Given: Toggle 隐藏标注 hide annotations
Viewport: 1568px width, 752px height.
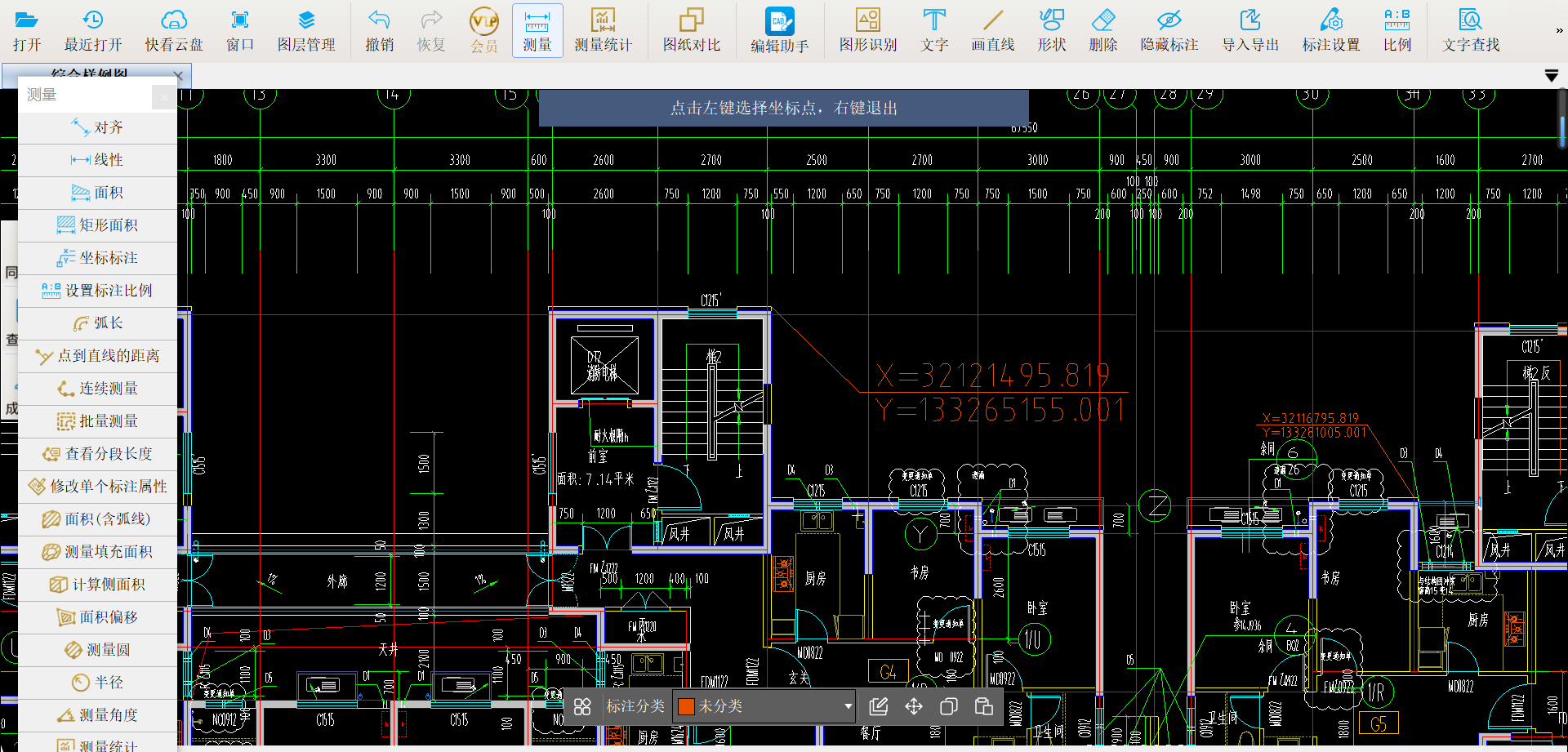Looking at the screenshot, I should (x=1169, y=31).
